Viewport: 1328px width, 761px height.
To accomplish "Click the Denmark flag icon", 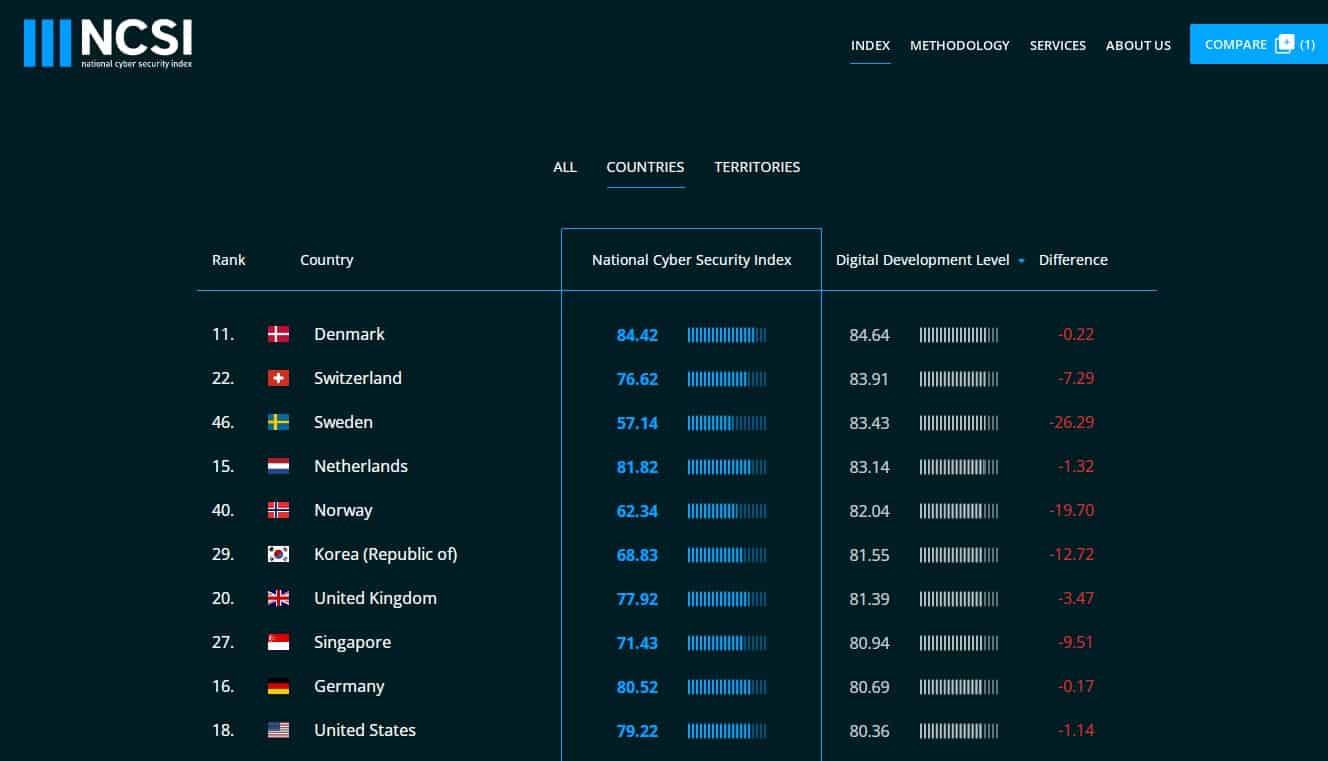I will click(x=278, y=334).
